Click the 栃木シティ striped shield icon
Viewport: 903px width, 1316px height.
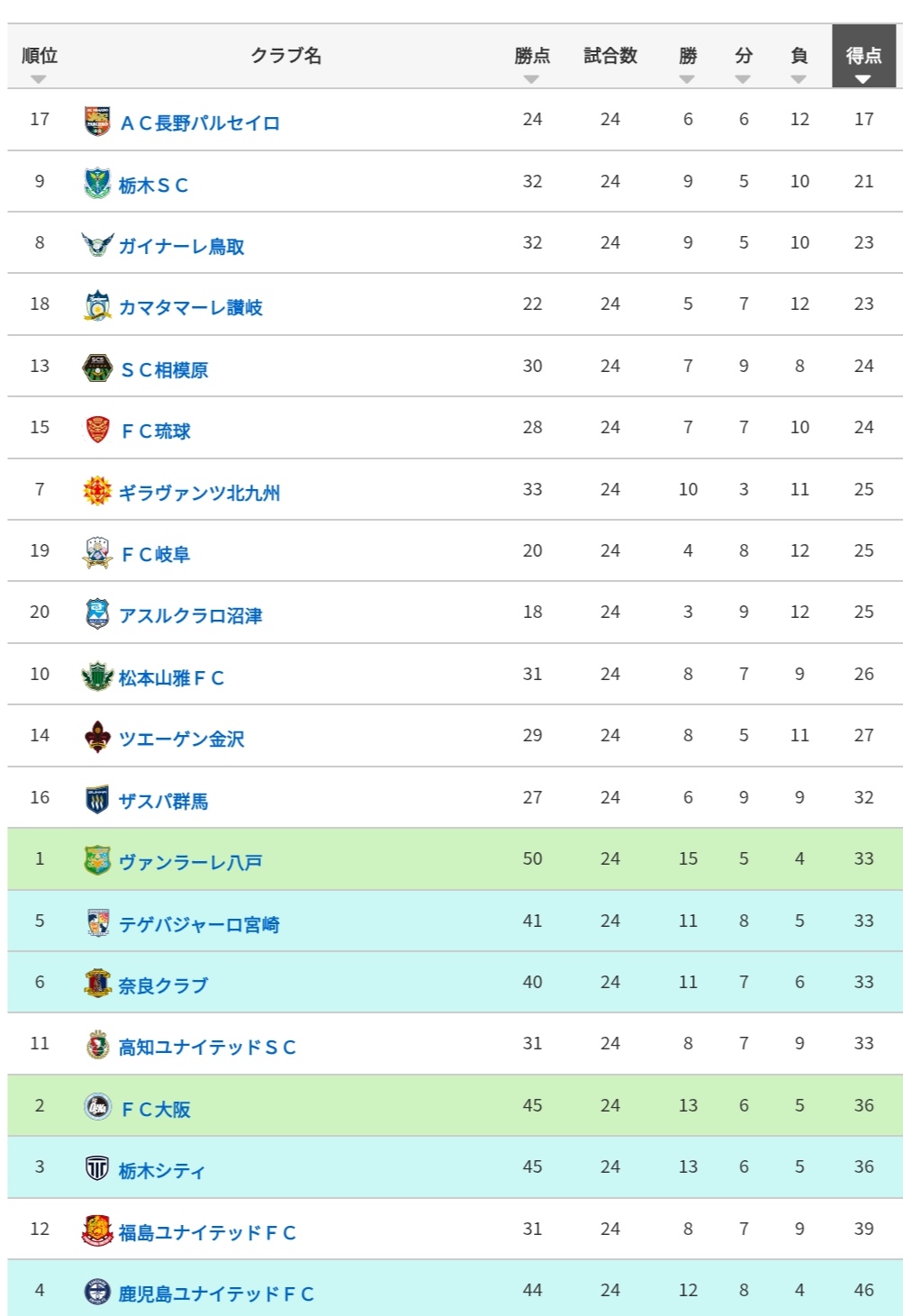pyautogui.click(x=97, y=1168)
